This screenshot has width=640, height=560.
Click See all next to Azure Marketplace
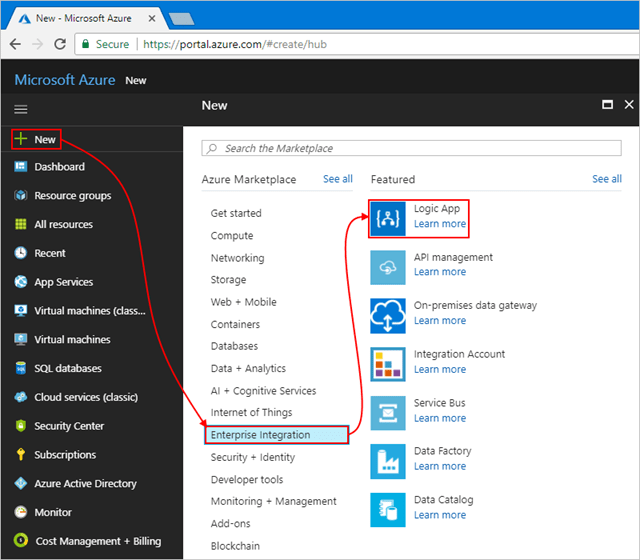(338, 179)
